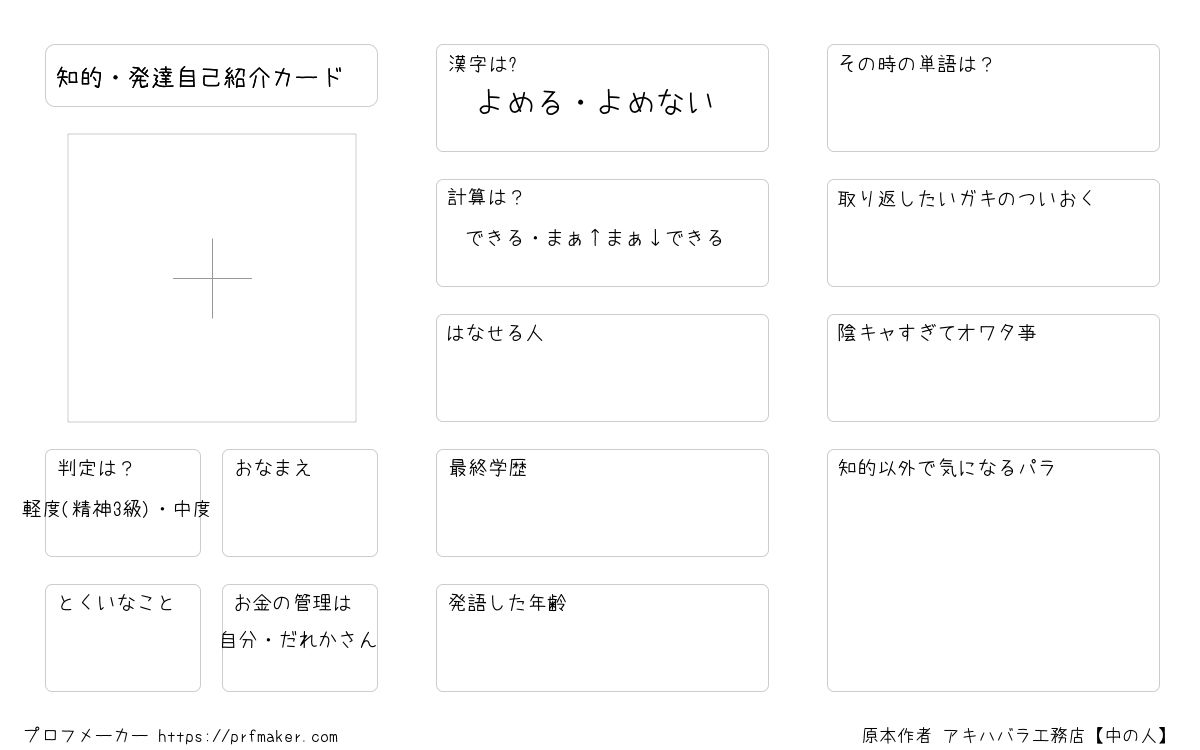Select the できる・まぁ↑まぁ↓できる answer for 計算は?
The height and width of the screenshot is (750, 1200).
[x=595, y=238]
